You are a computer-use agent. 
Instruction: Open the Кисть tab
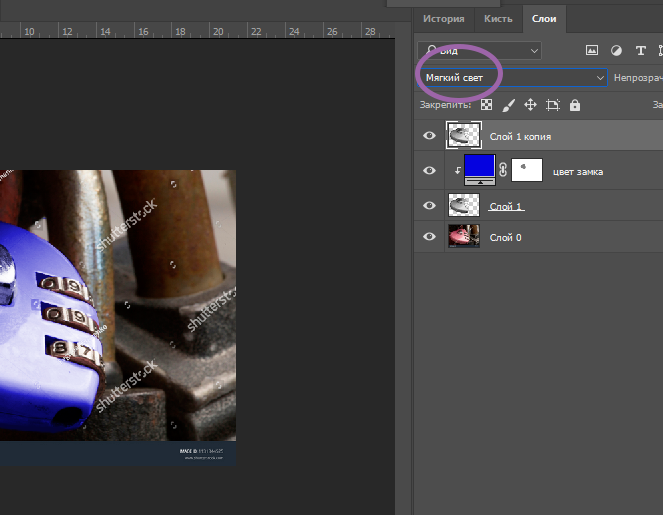click(498, 19)
